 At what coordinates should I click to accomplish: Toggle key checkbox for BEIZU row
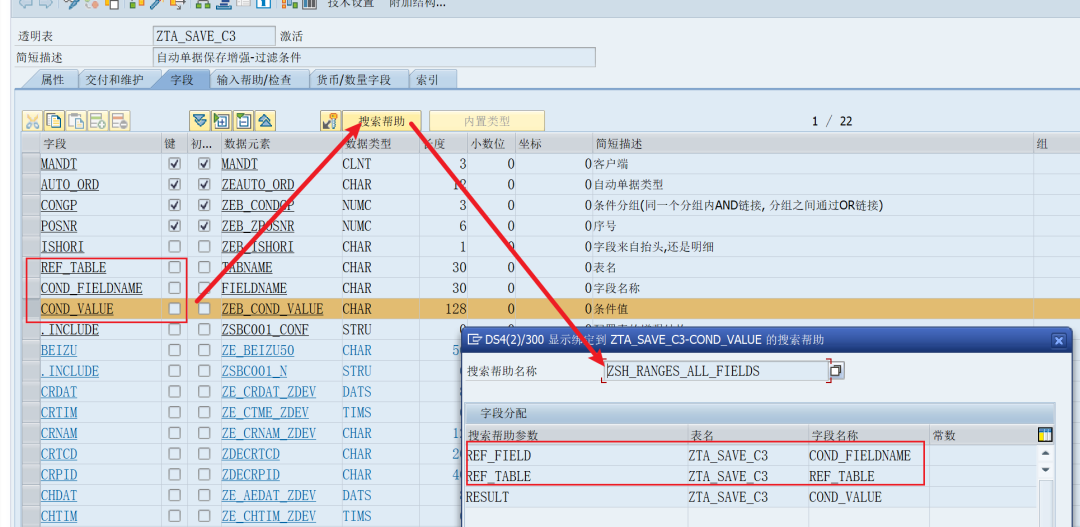pyautogui.click(x=175, y=350)
